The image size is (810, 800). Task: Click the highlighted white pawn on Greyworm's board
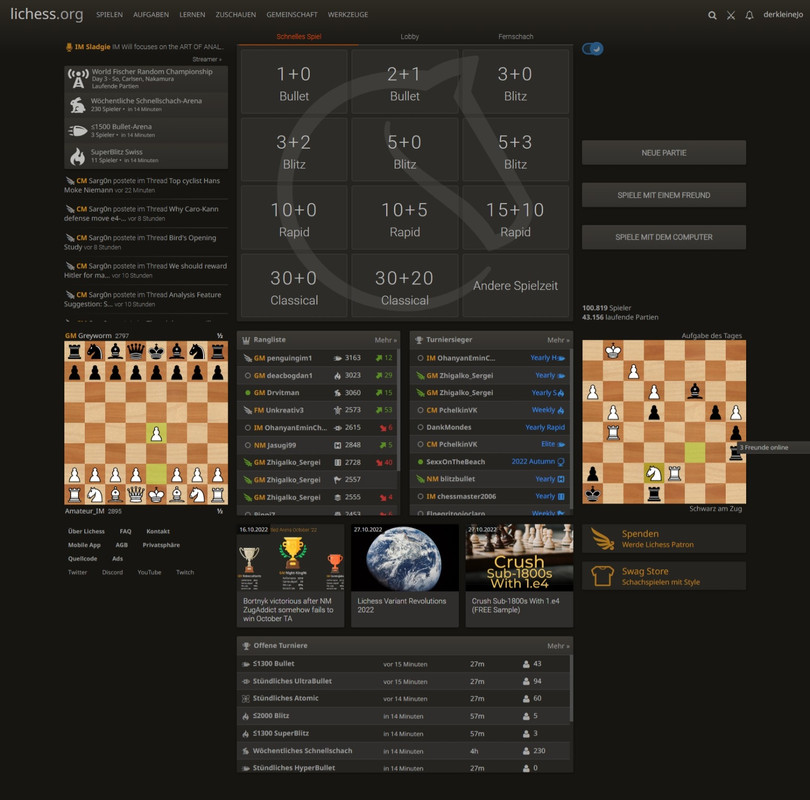pos(156,433)
